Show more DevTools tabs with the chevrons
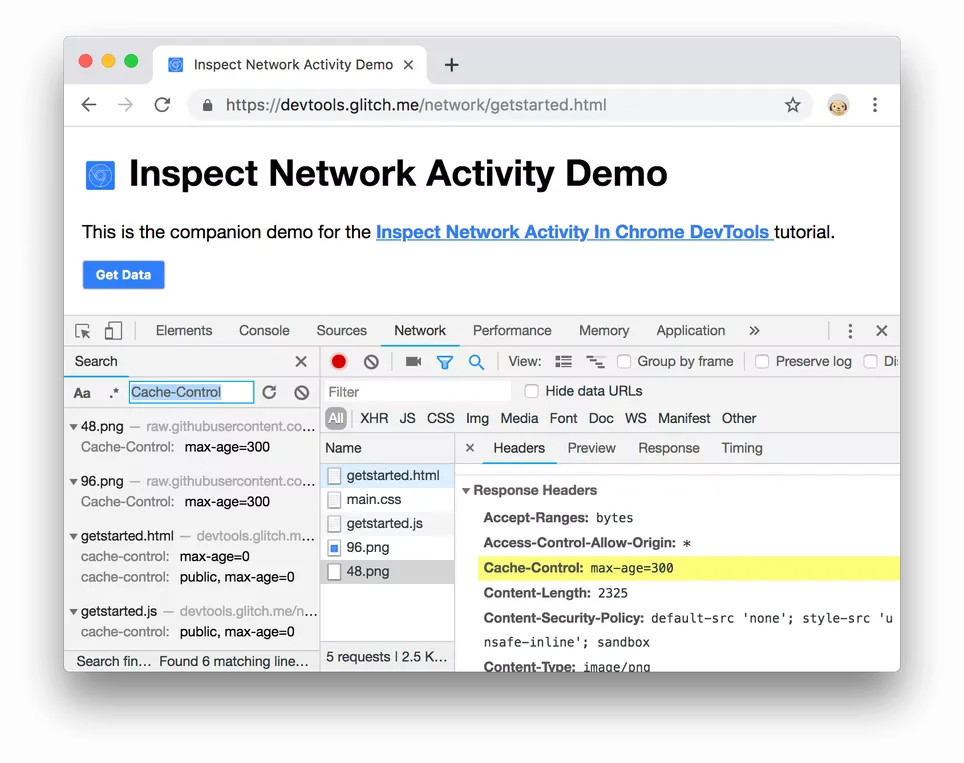Viewport: 964px width, 763px height. [754, 331]
